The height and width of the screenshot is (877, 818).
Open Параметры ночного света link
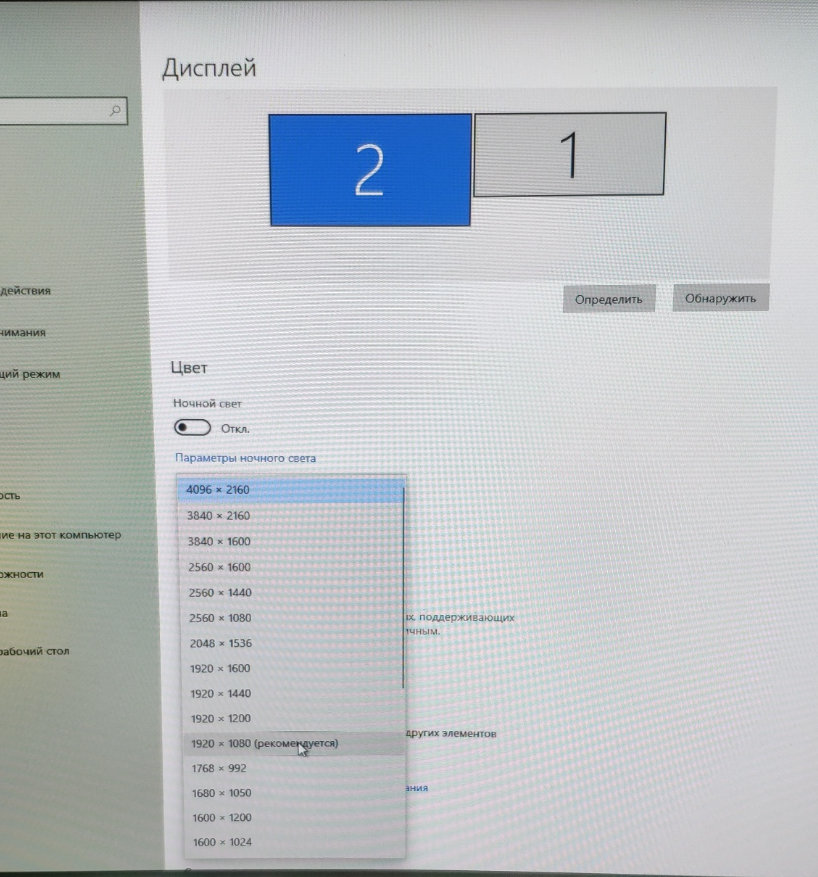coord(245,458)
